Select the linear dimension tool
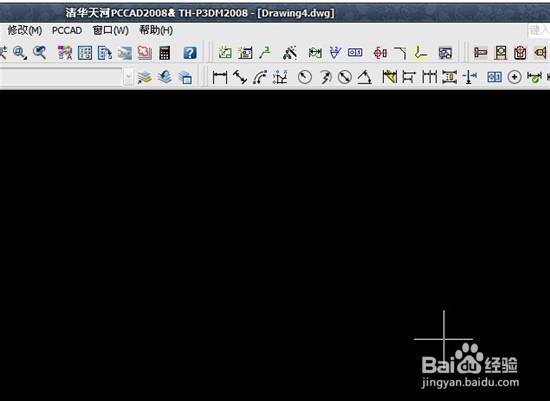This screenshot has width=550, height=401. 220,77
